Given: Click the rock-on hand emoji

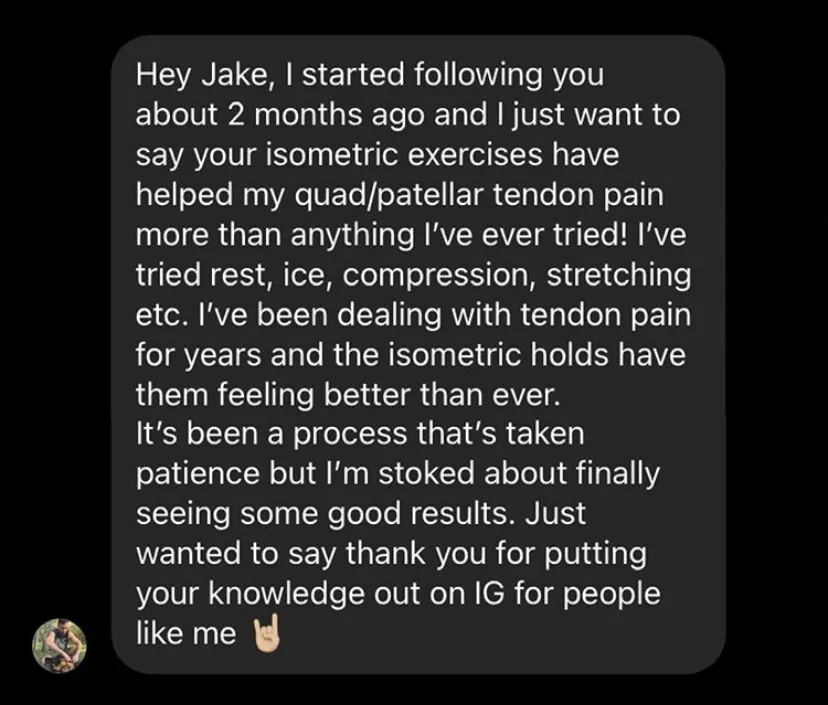Looking at the screenshot, I should 264,633.
